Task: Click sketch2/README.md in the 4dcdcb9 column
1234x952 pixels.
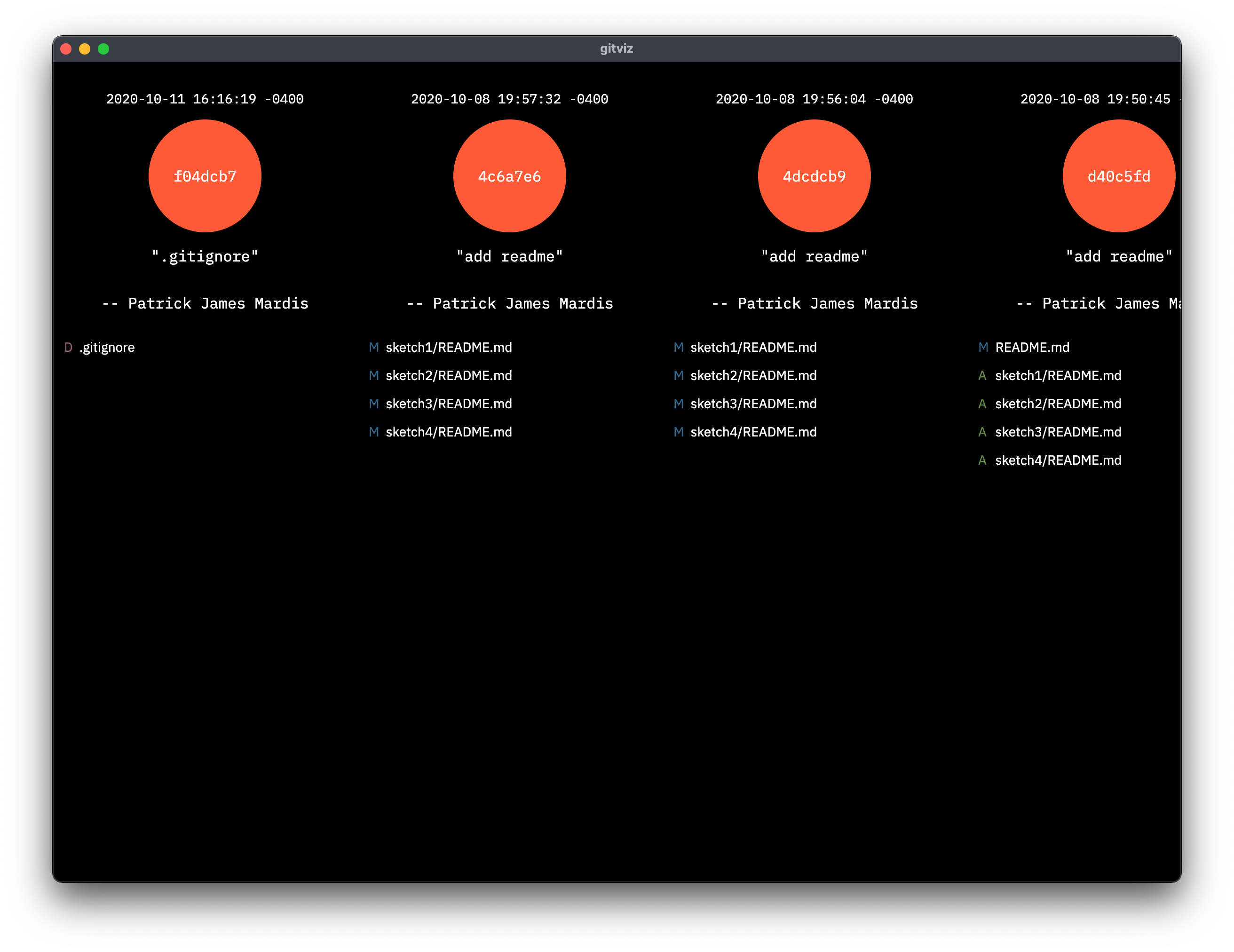Action: (x=753, y=376)
